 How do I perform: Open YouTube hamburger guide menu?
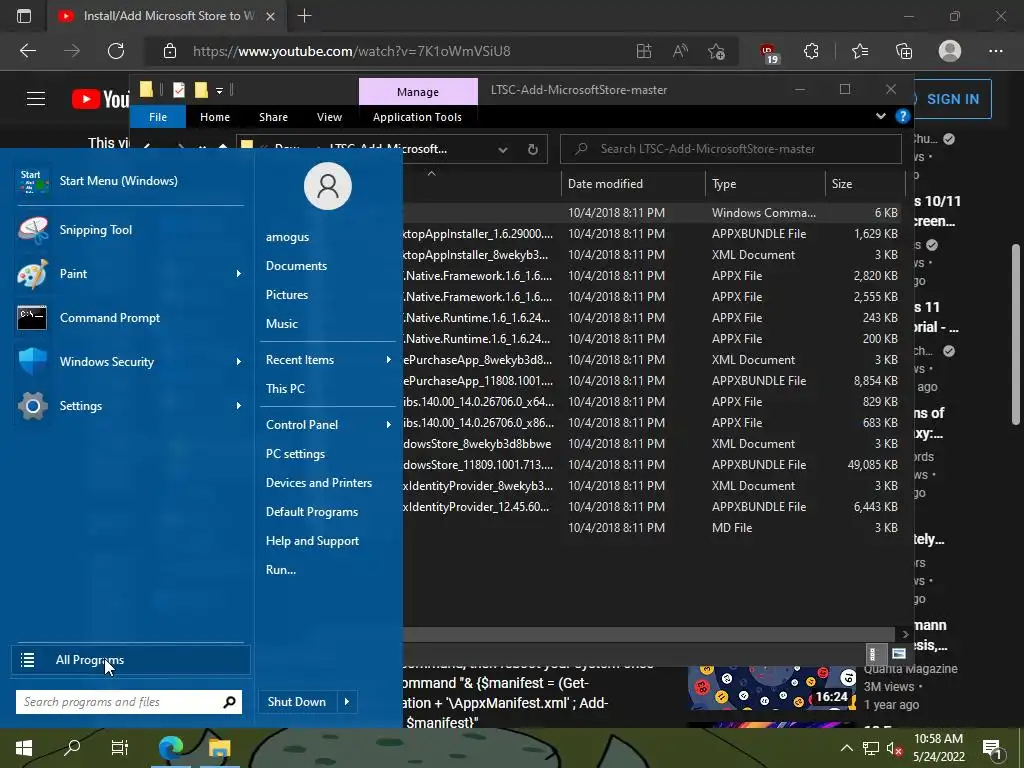click(x=36, y=99)
